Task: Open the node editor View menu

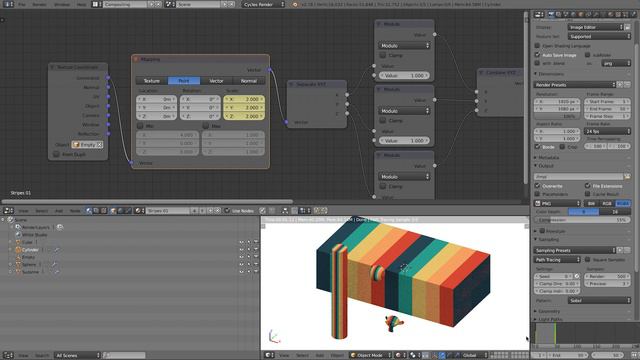Action: (x=23, y=211)
